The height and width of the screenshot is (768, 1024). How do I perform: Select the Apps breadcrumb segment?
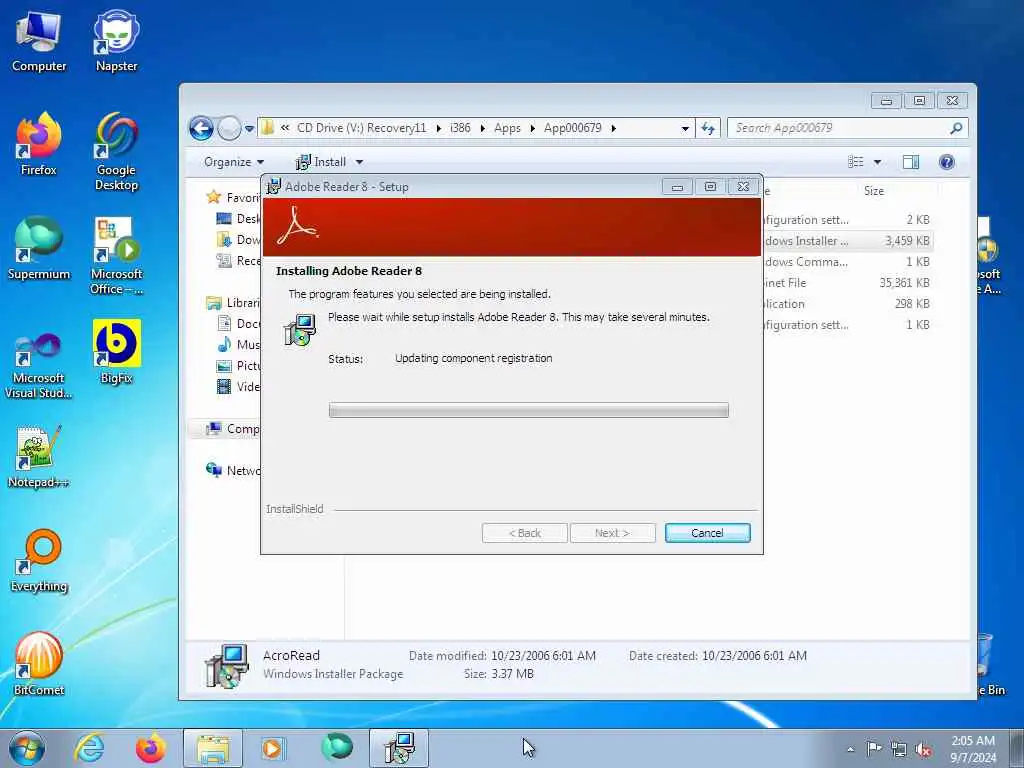point(507,128)
